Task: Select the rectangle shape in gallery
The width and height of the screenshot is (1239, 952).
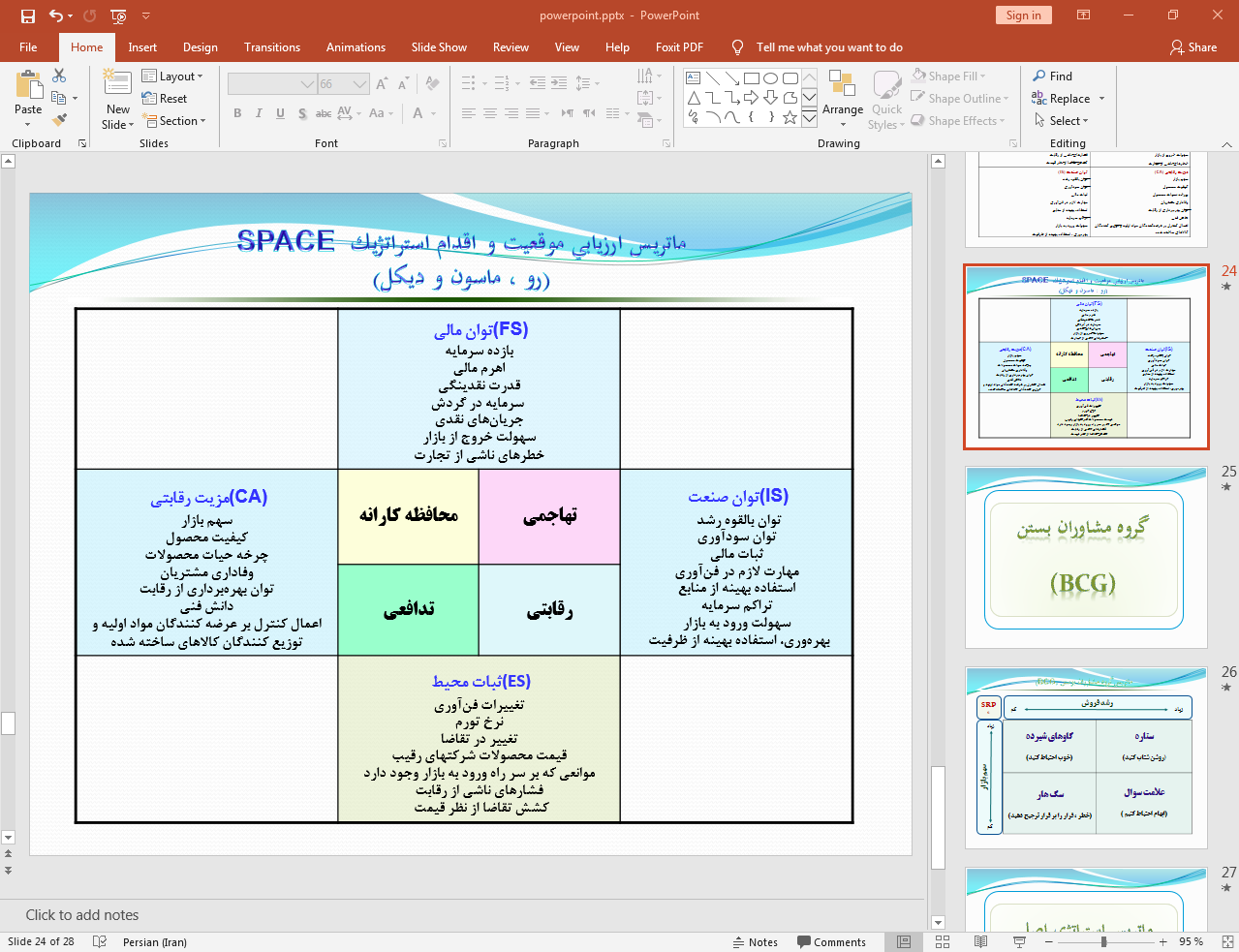Action: click(x=751, y=78)
